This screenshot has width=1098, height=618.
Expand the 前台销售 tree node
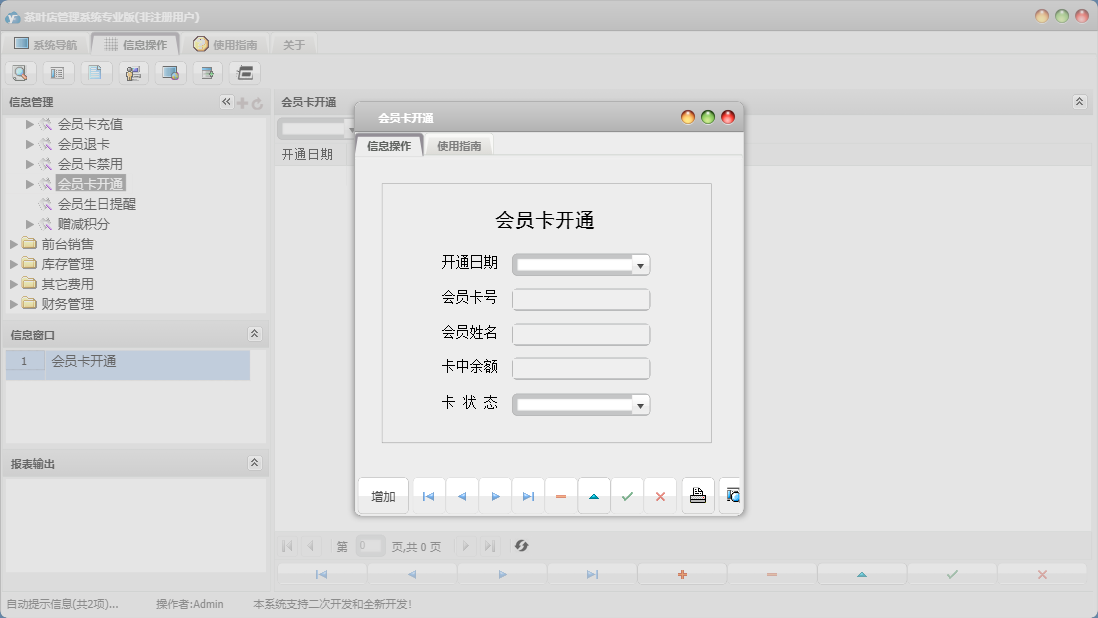pos(13,243)
